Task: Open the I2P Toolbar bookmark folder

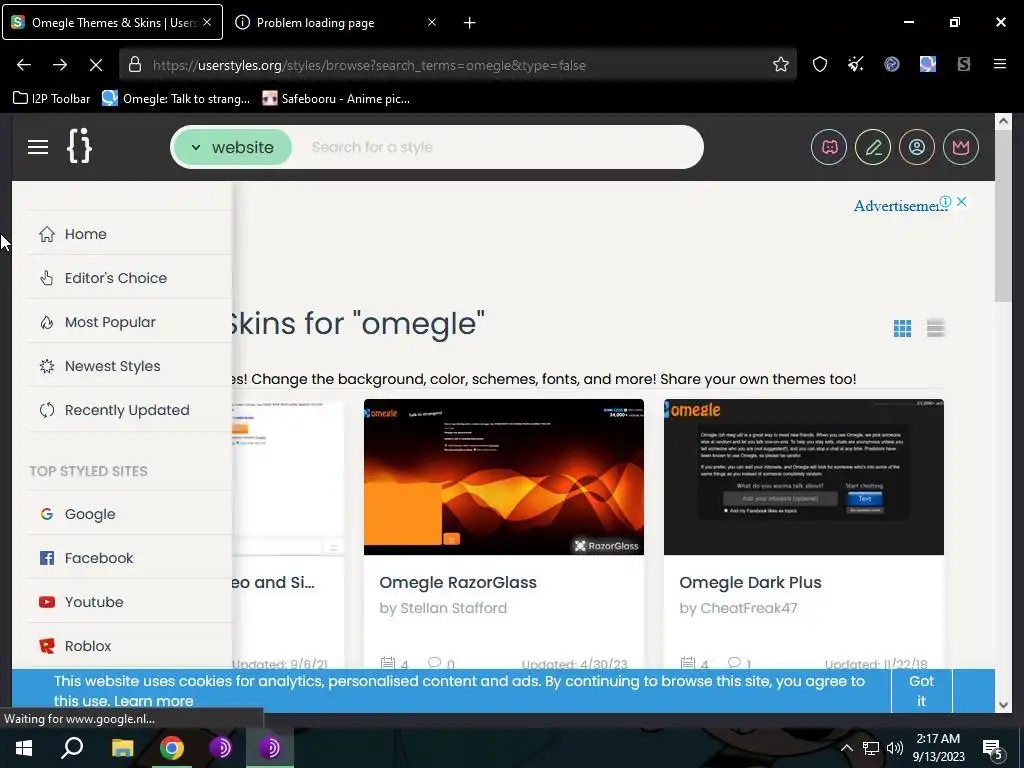Action: (x=52, y=99)
